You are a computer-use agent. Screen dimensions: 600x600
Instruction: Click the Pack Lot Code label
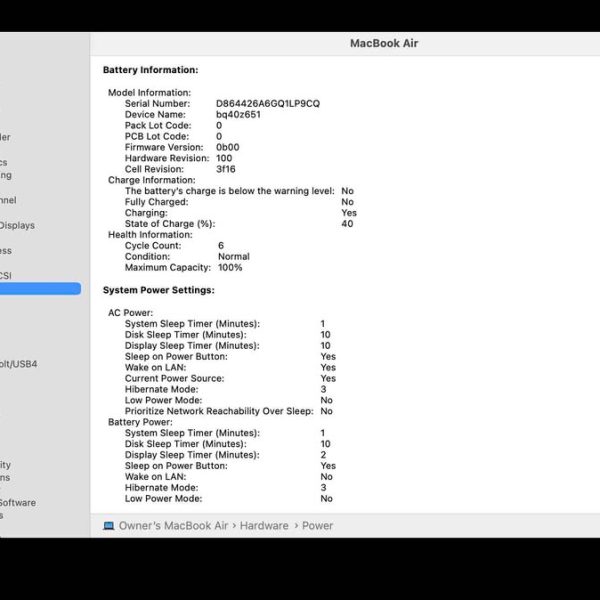pyautogui.click(x=158, y=126)
